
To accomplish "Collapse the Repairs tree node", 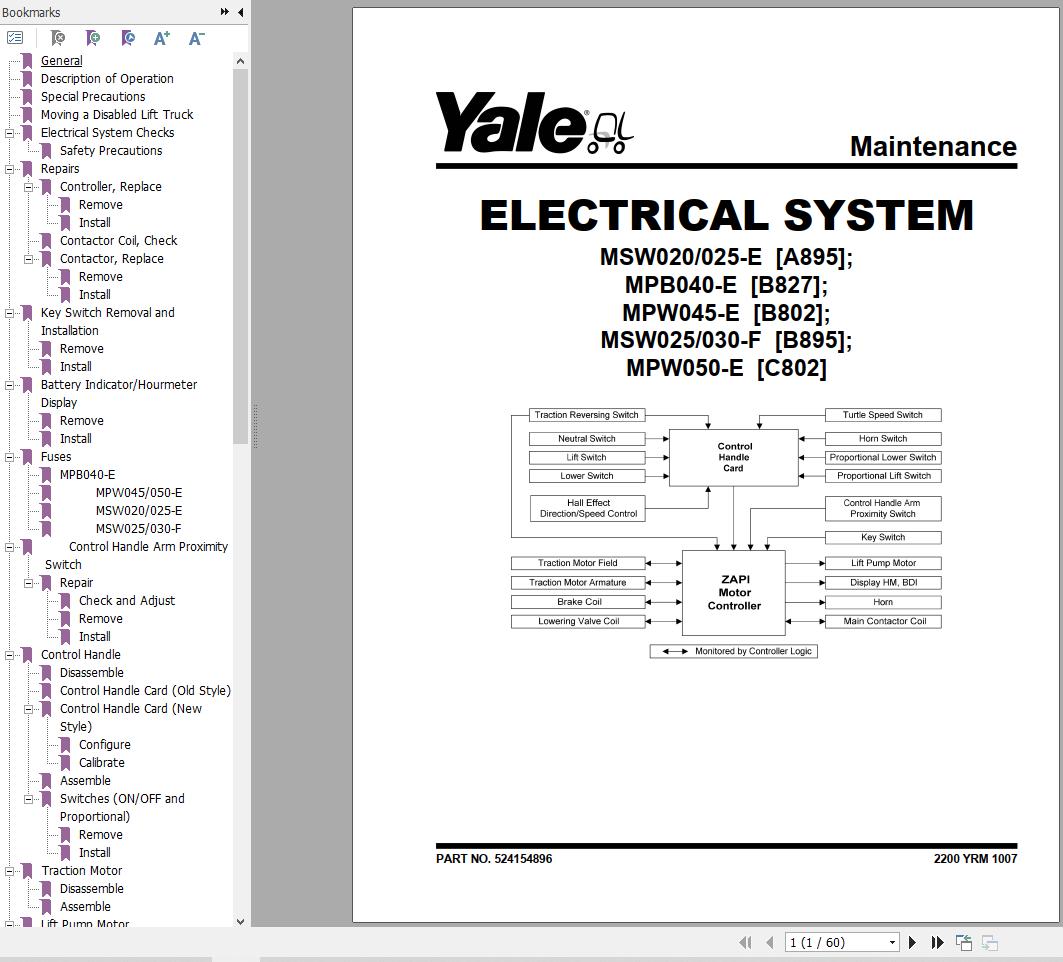I will pyautogui.click(x=9, y=169).
